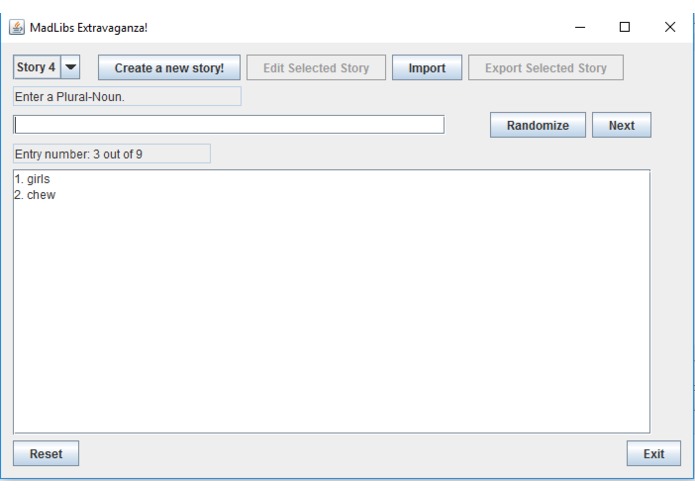695x494 pixels.
Task: Maximize the MadLibs window
Action: coord(625,27)
